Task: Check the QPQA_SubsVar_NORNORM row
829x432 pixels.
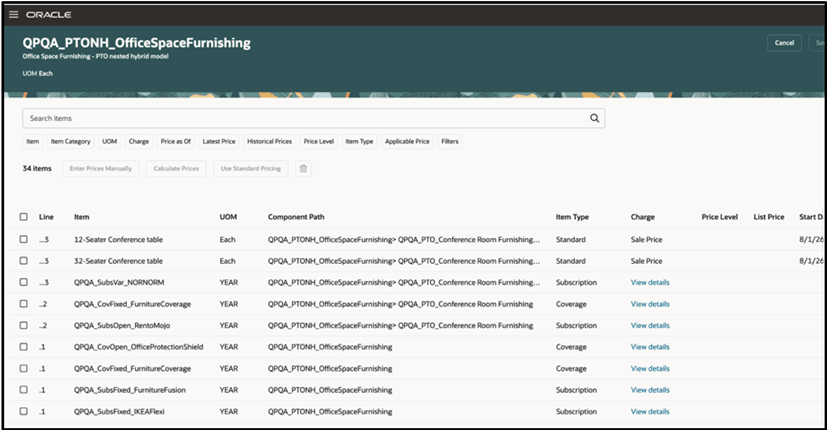Action: (24, 282)
